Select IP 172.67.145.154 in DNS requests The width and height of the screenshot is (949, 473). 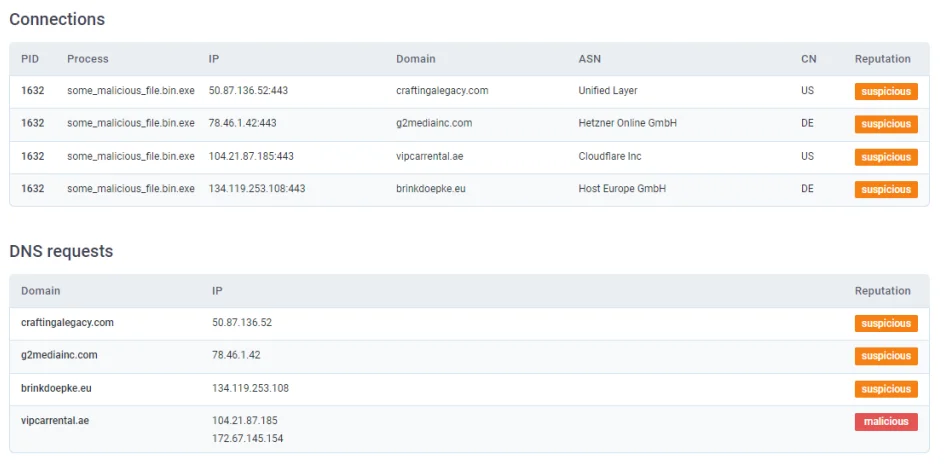[x=248, y=438]
